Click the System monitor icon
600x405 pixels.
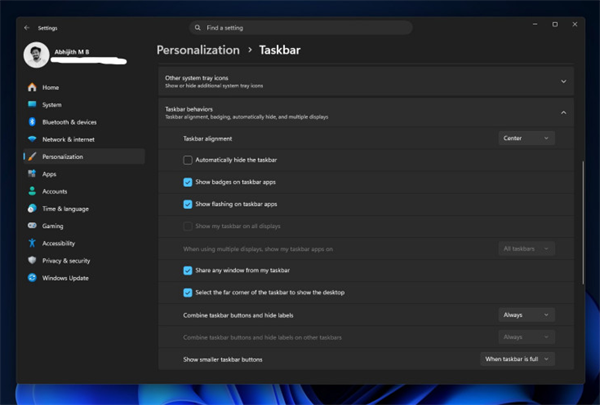(32, 105)
